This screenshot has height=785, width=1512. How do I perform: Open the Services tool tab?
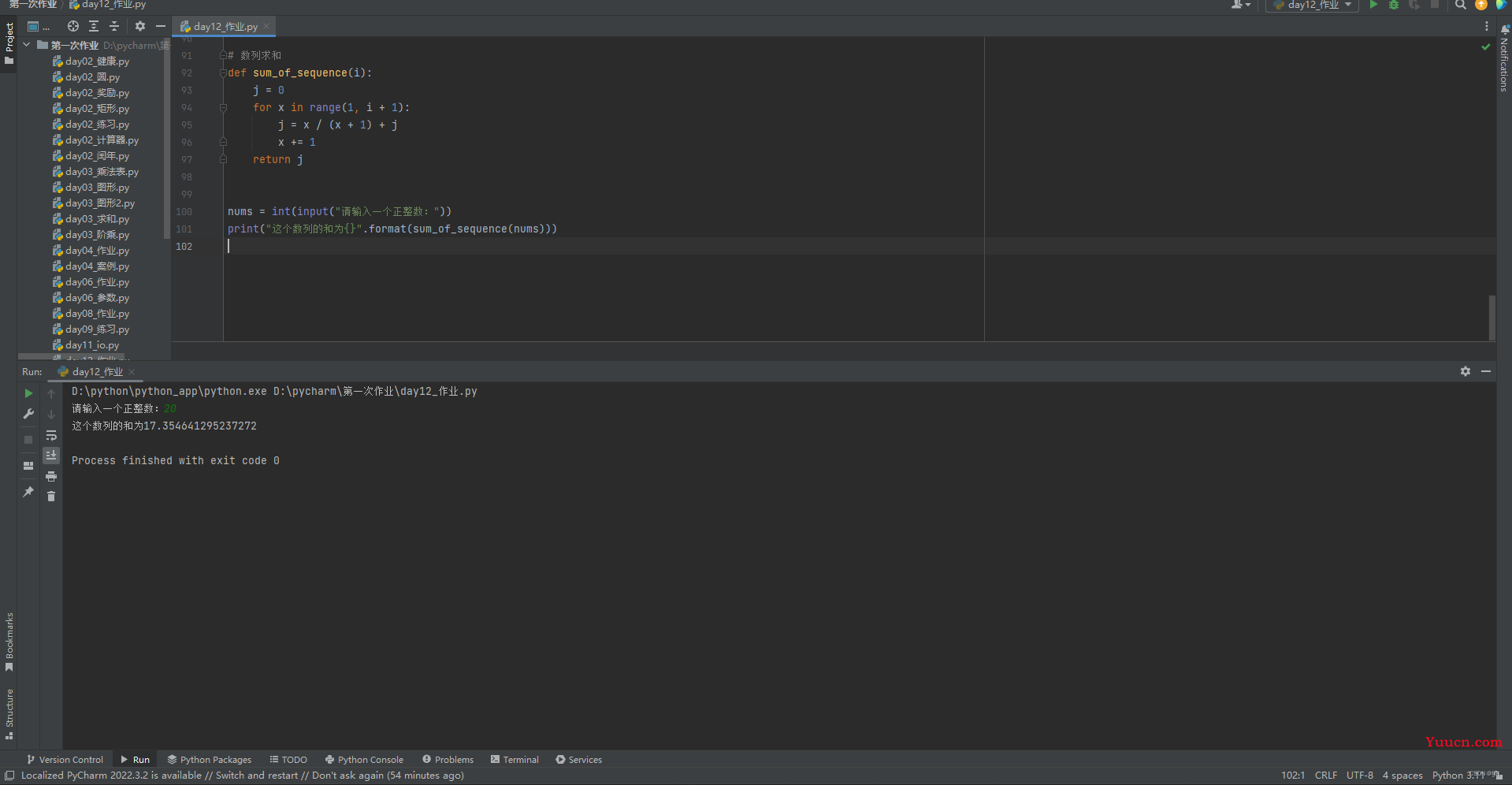pos(578,760)
